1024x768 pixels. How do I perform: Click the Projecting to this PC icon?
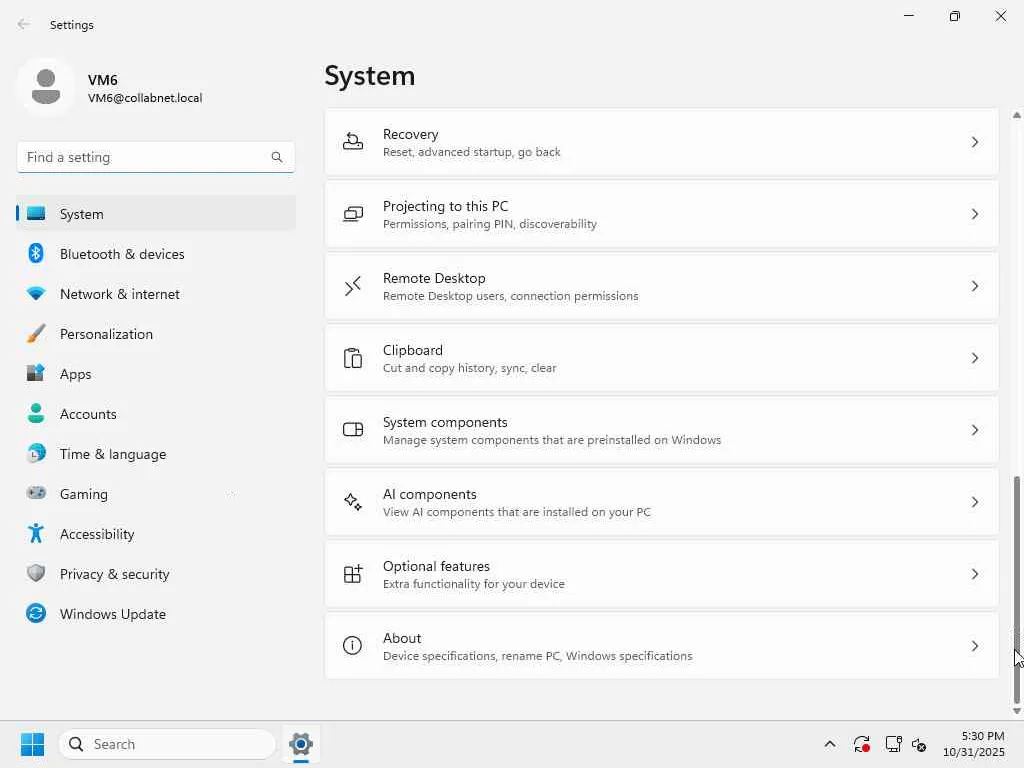pos(353,214)
